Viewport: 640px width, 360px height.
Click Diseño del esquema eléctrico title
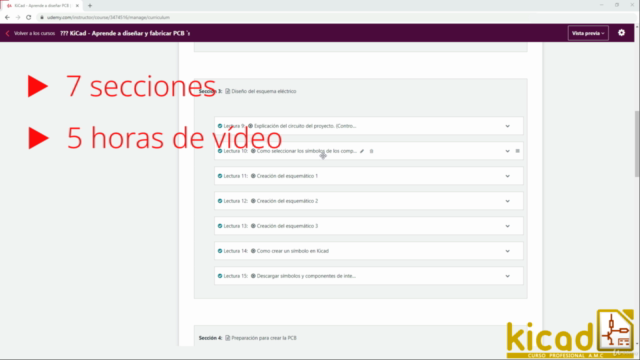264,91
